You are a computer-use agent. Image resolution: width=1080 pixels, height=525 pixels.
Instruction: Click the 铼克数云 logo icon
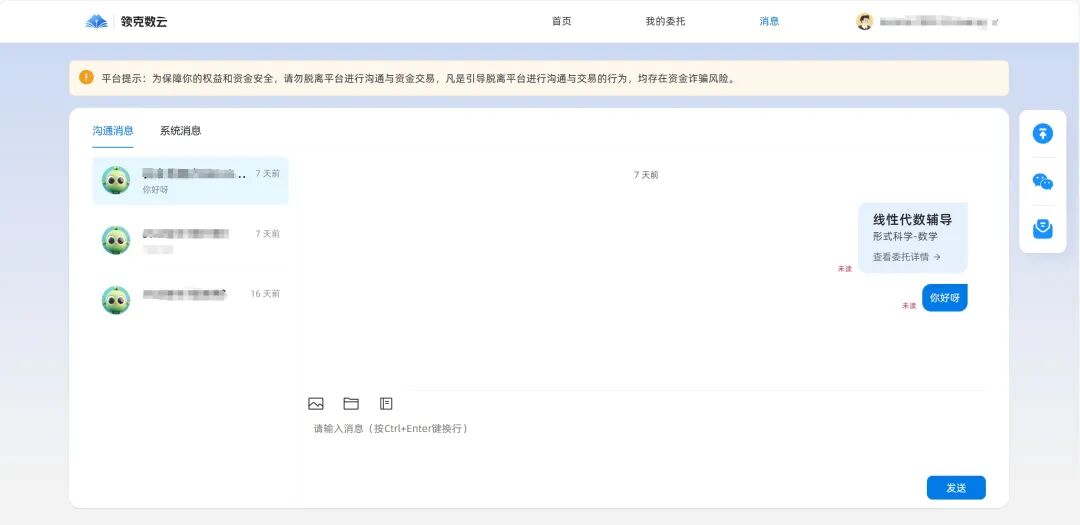(x=96, y=21)
